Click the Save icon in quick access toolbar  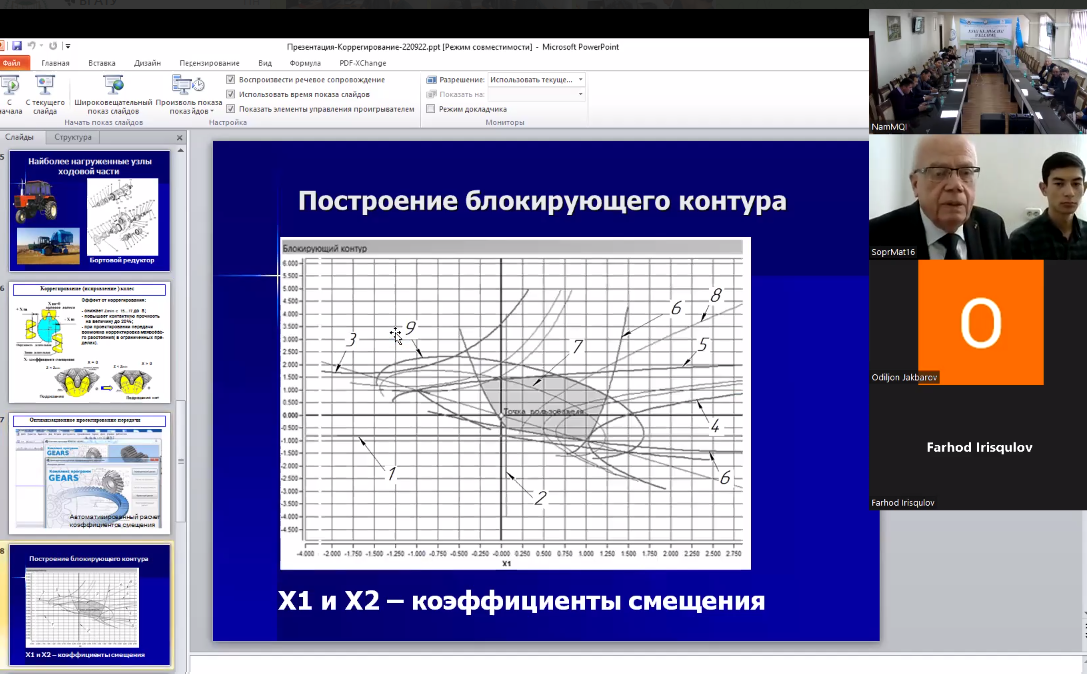click(17, 46)
